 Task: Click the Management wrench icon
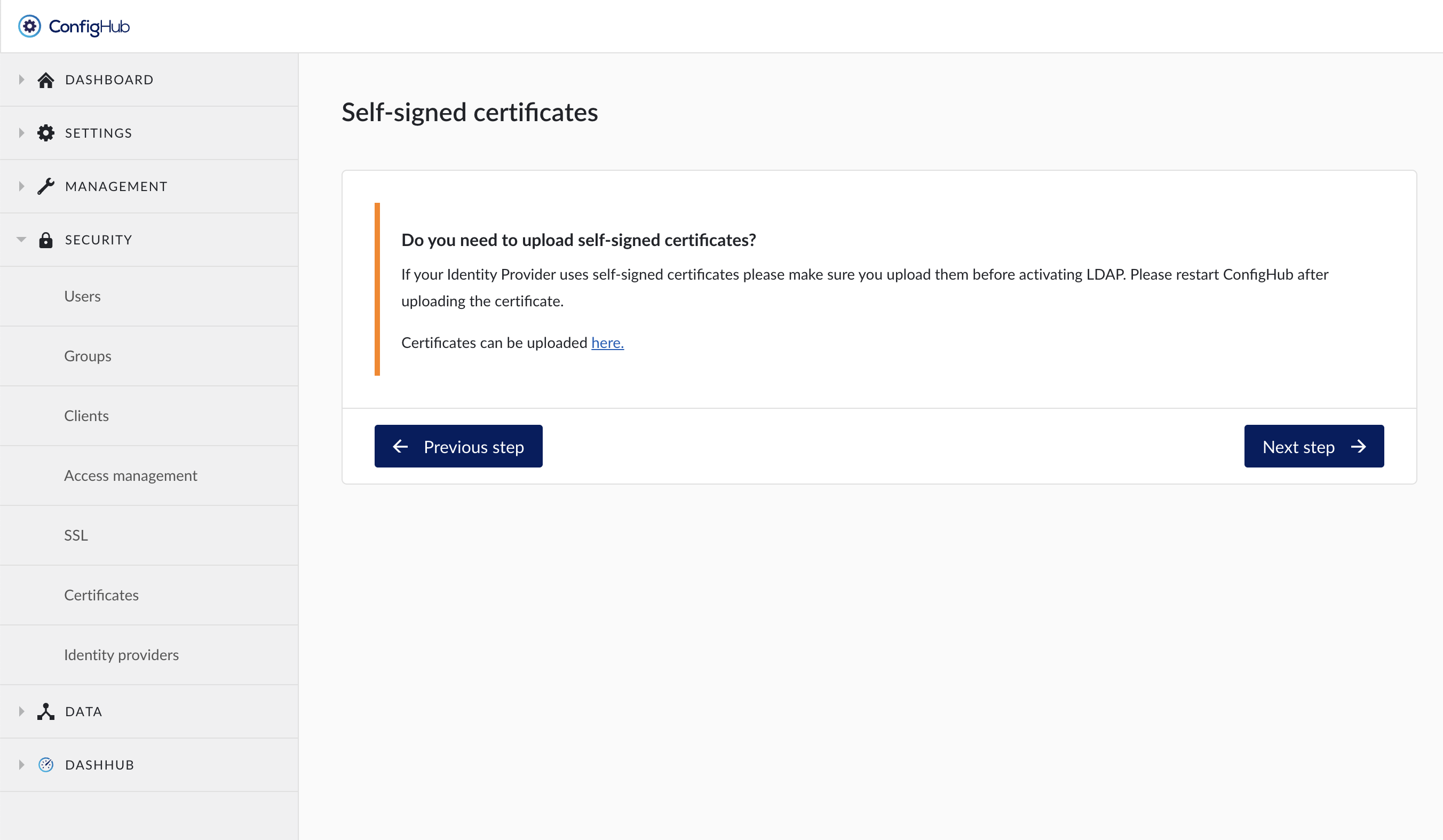point(46,186)
